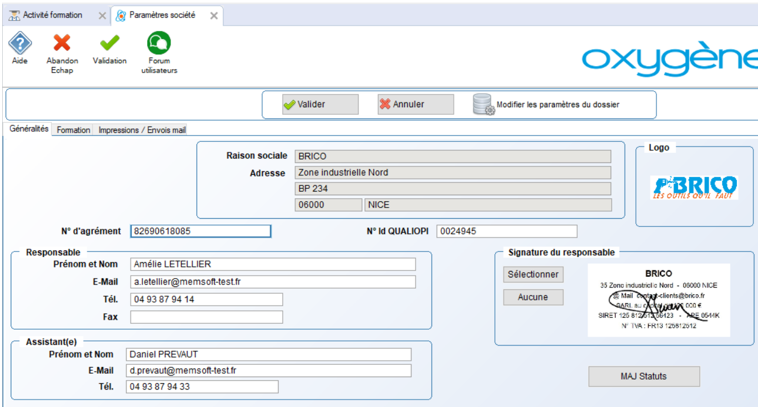770x407 pixels.
Task: Open the Formation tab
Action: tap(73, 130)
